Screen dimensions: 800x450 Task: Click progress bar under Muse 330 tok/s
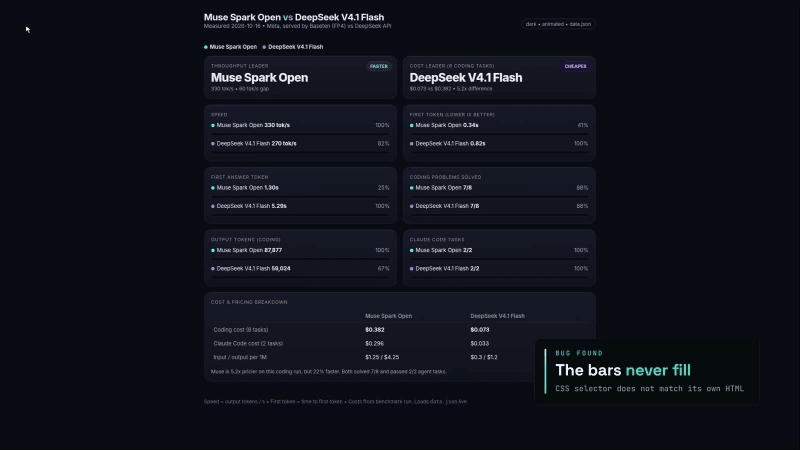300,134
